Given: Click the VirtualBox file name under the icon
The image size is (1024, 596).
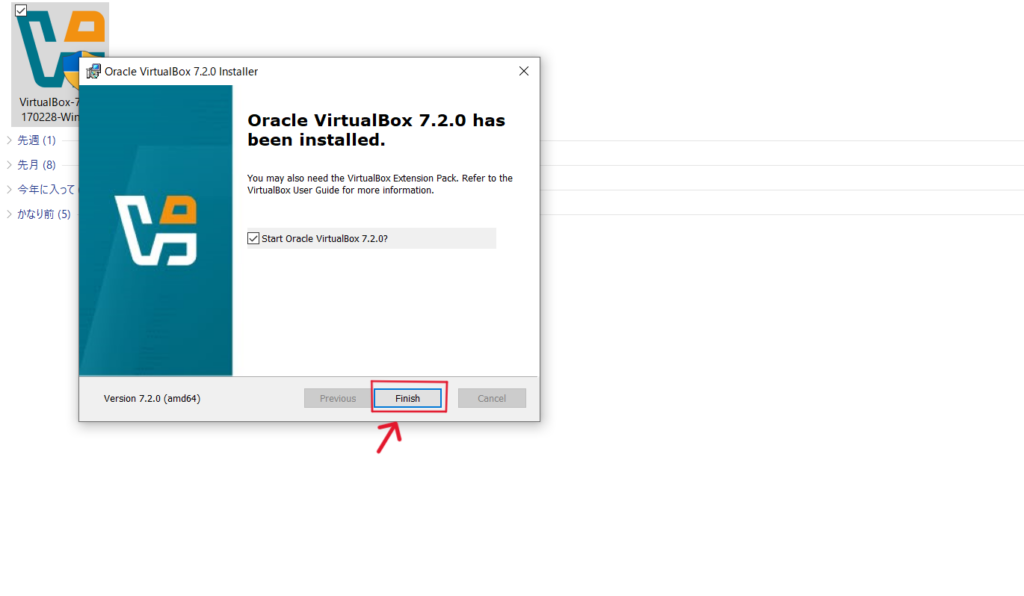Looking at the screenshot, I should click(48, 109).
